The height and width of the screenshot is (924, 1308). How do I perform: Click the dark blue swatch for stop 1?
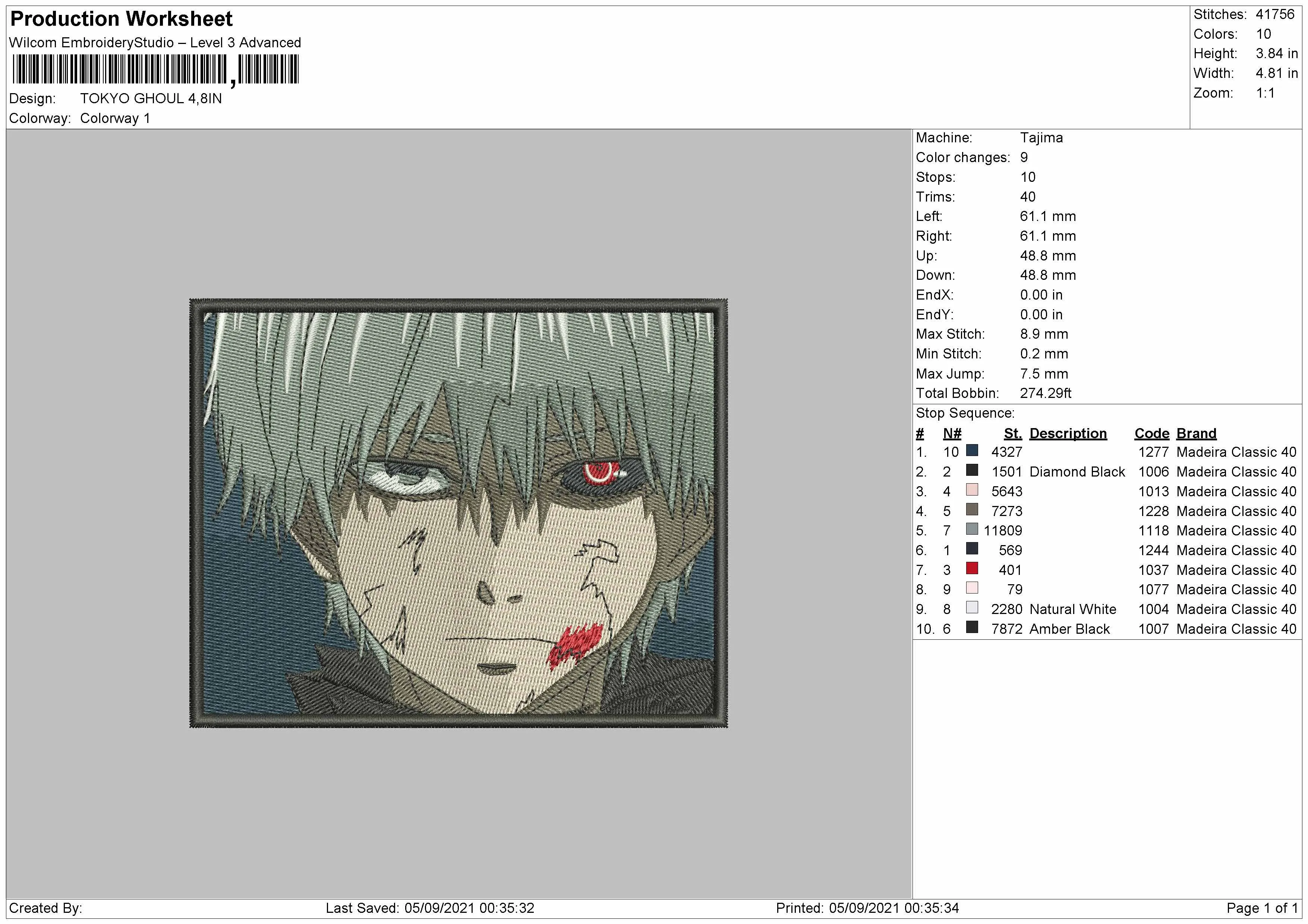[x=972, y=451]
